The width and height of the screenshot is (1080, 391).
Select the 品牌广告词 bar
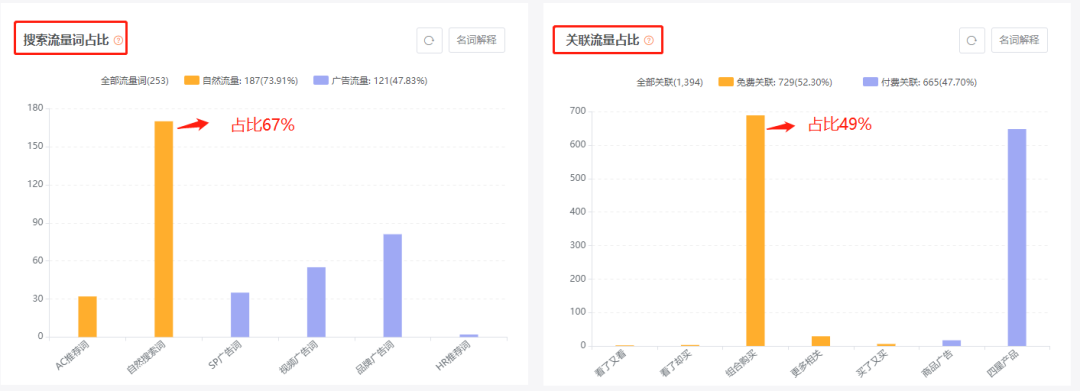click(x=393, y=286)
